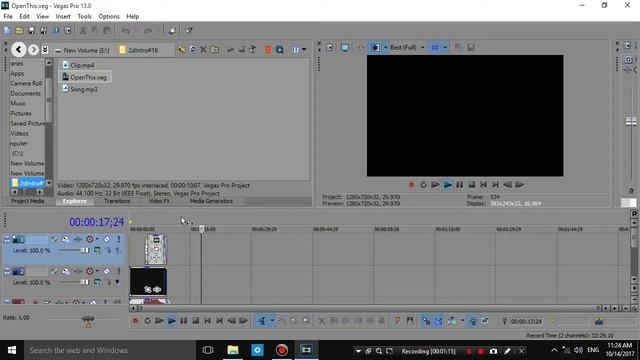
Task: Click Insert Region icon in timeline toolbar
Action: (x=410, y=321)
